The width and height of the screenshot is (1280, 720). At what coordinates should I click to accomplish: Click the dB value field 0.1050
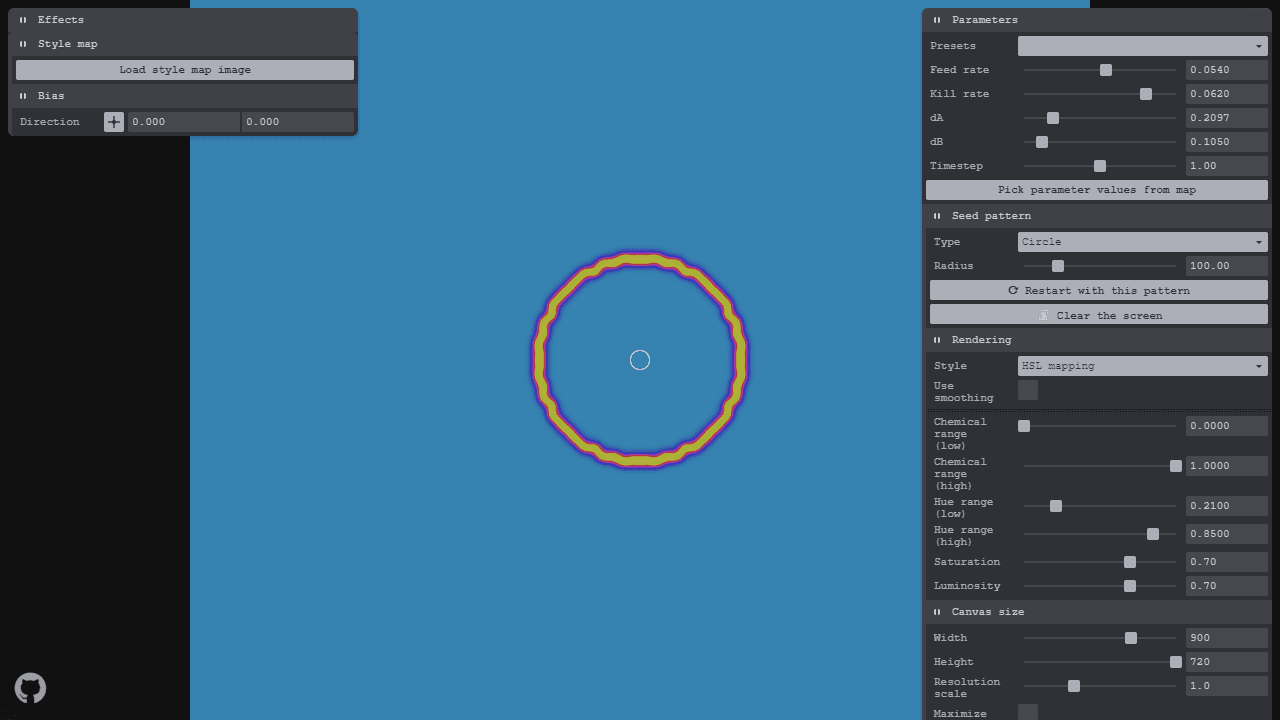click(x=1227, y=142)
